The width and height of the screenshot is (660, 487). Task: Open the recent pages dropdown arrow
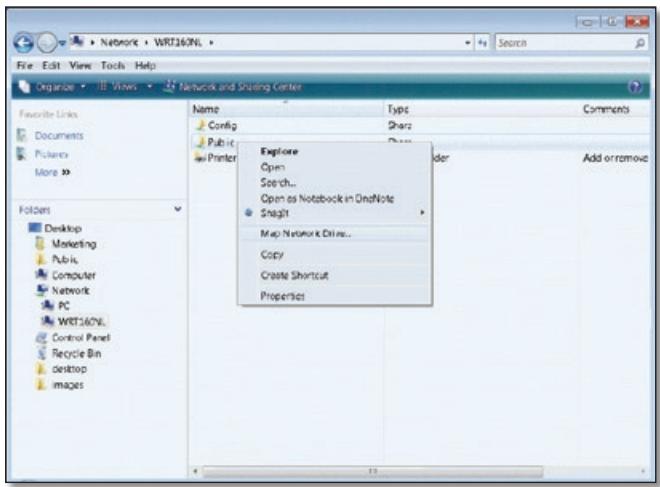(x=62, y=43)
